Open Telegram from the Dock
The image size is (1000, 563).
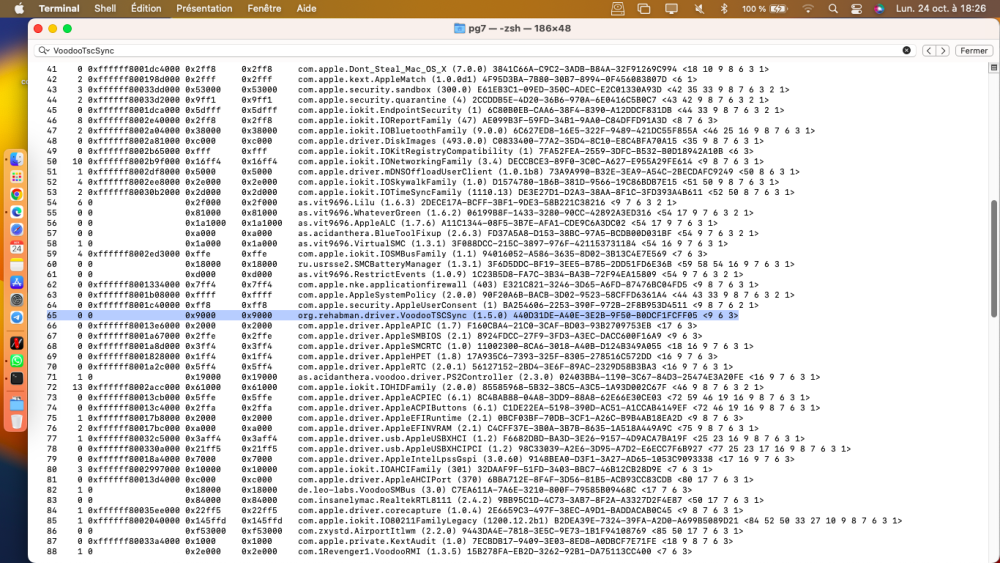click(17, 318)
